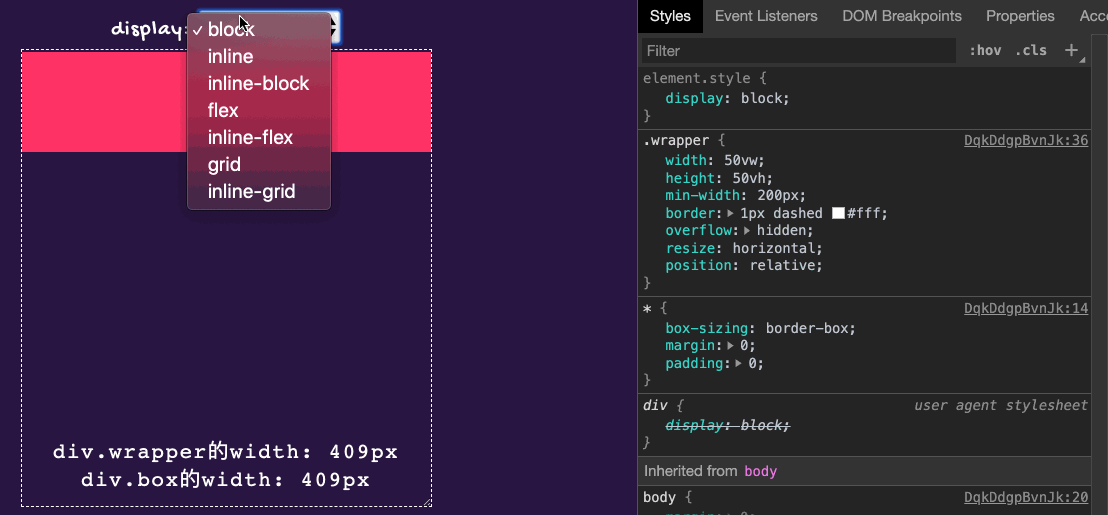Image resolution: width=1108 pixels, height=515 pixels.
Task: Expand the border shorthand property triangle
Action: click(731, 214)
